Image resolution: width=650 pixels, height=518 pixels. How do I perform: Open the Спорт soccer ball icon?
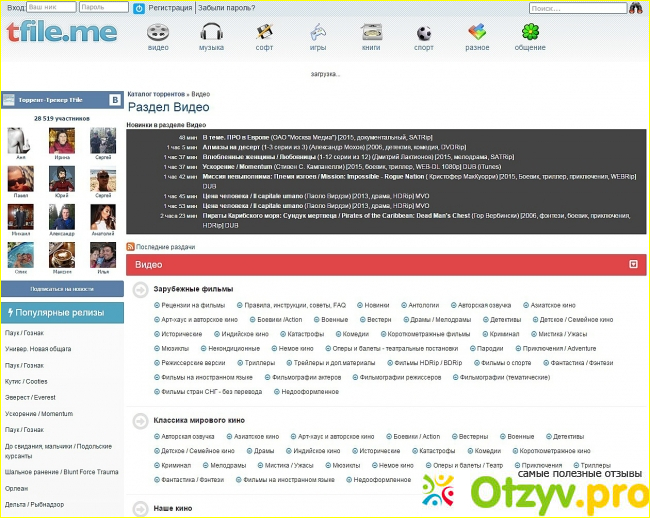tap(423, 32)
